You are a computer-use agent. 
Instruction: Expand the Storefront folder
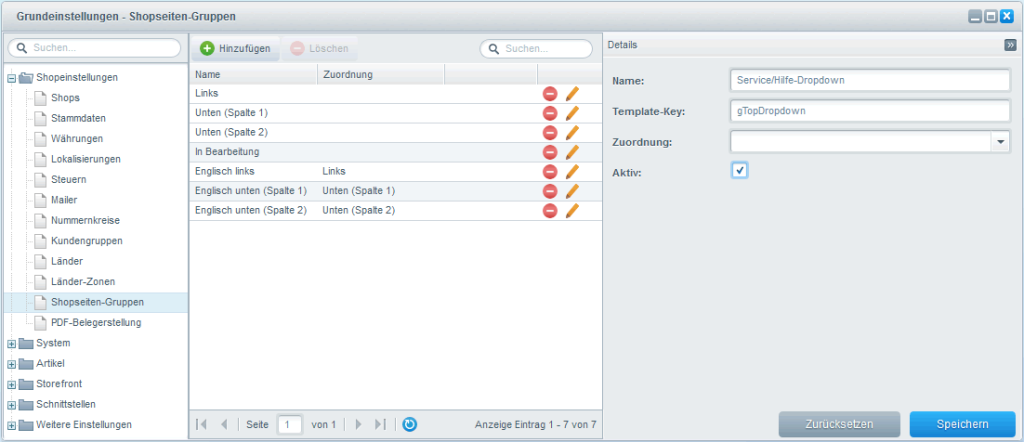pos(12,384)
